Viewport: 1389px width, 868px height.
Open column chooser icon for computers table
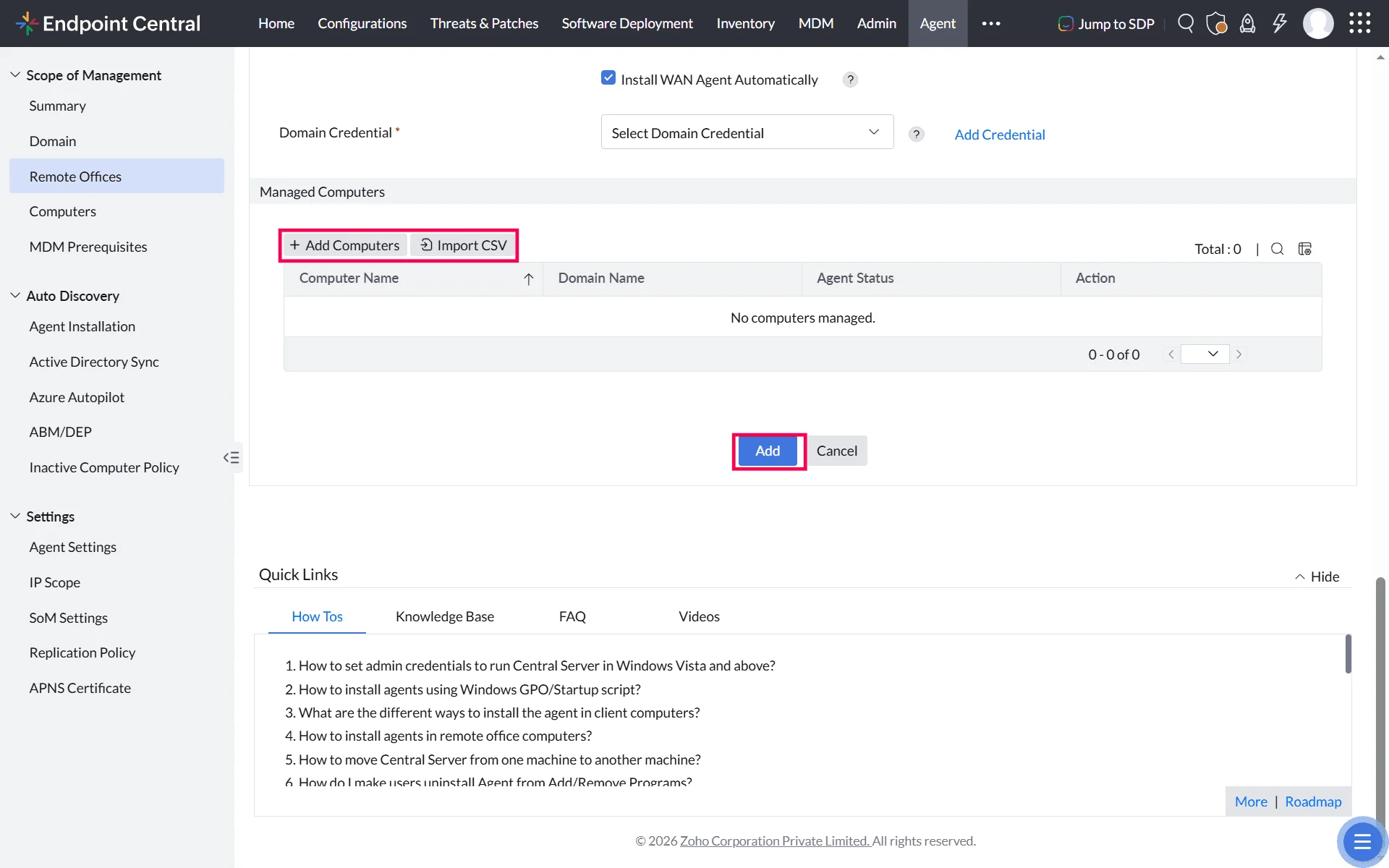(1305, 249)
